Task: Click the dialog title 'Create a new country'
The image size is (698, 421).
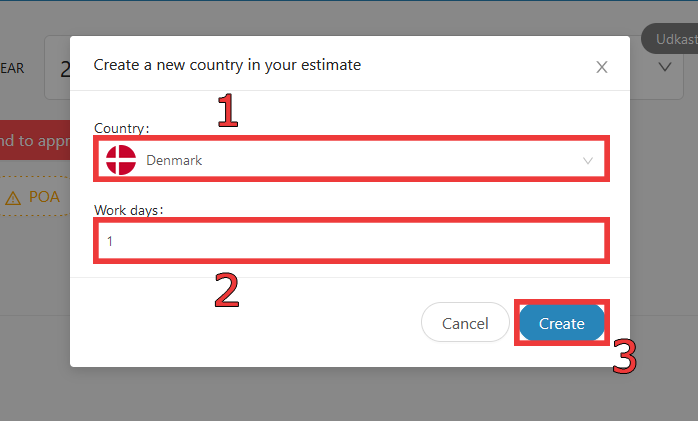Action: coord(227,65)
